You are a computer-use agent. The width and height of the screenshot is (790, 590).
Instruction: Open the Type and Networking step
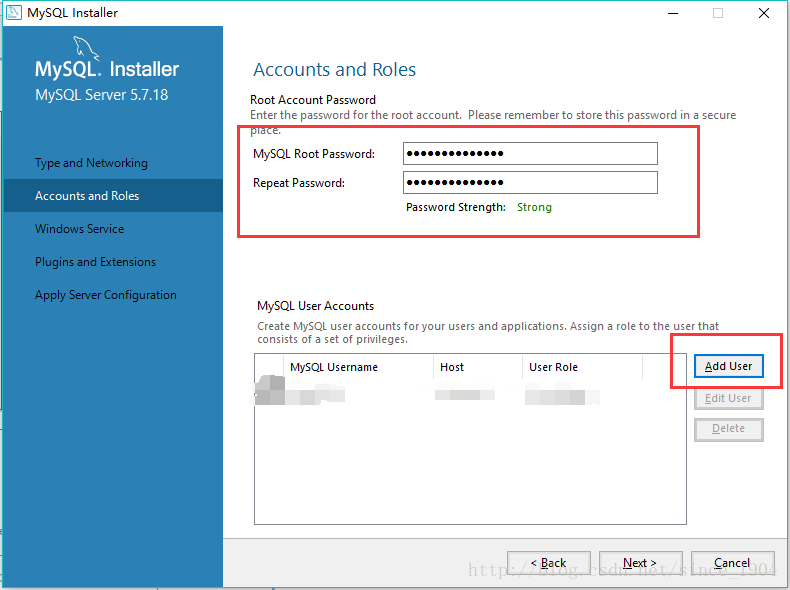click(91, 163)
